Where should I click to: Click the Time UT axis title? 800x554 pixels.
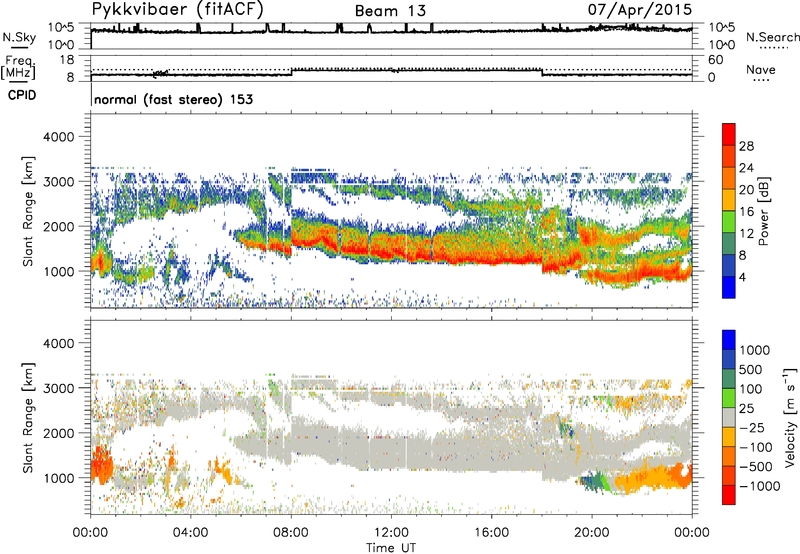point(391,548)
